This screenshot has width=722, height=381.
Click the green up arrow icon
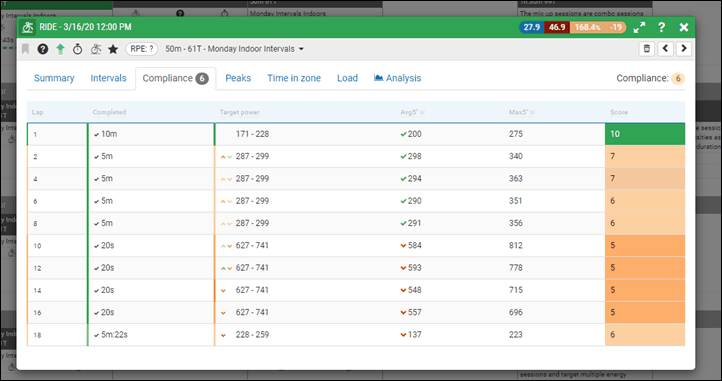click(x=60, y=49)
